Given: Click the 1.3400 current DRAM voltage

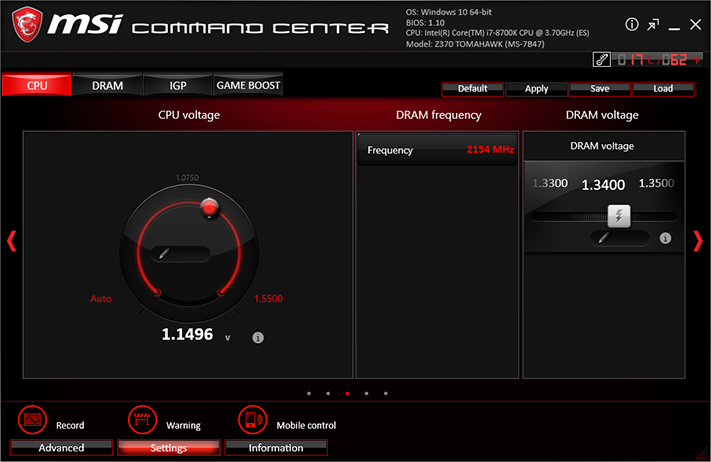Looking at the screenshot, I should pyautogui.click(x=603, y=185).
